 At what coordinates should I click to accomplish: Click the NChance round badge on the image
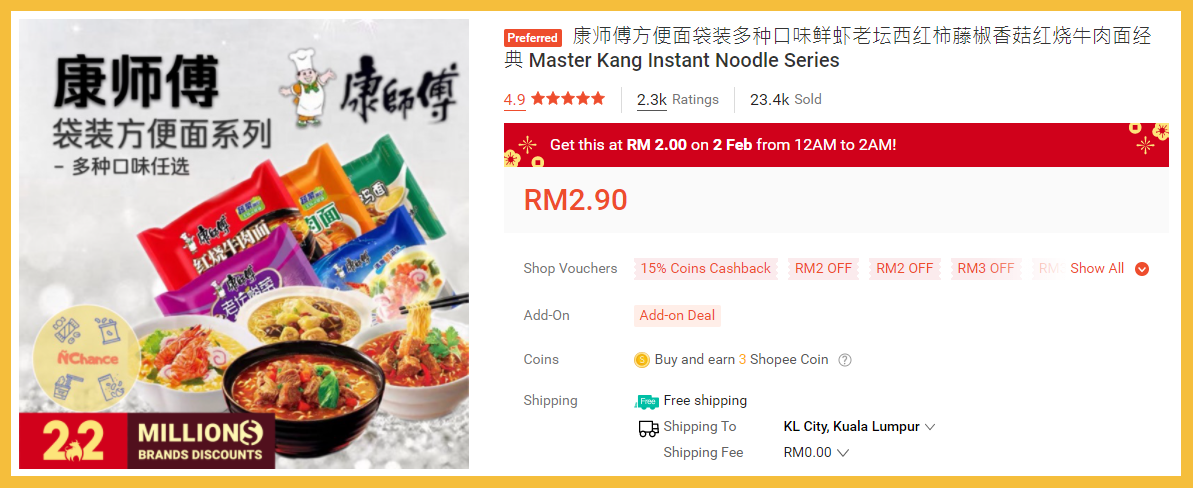[87, 358]
